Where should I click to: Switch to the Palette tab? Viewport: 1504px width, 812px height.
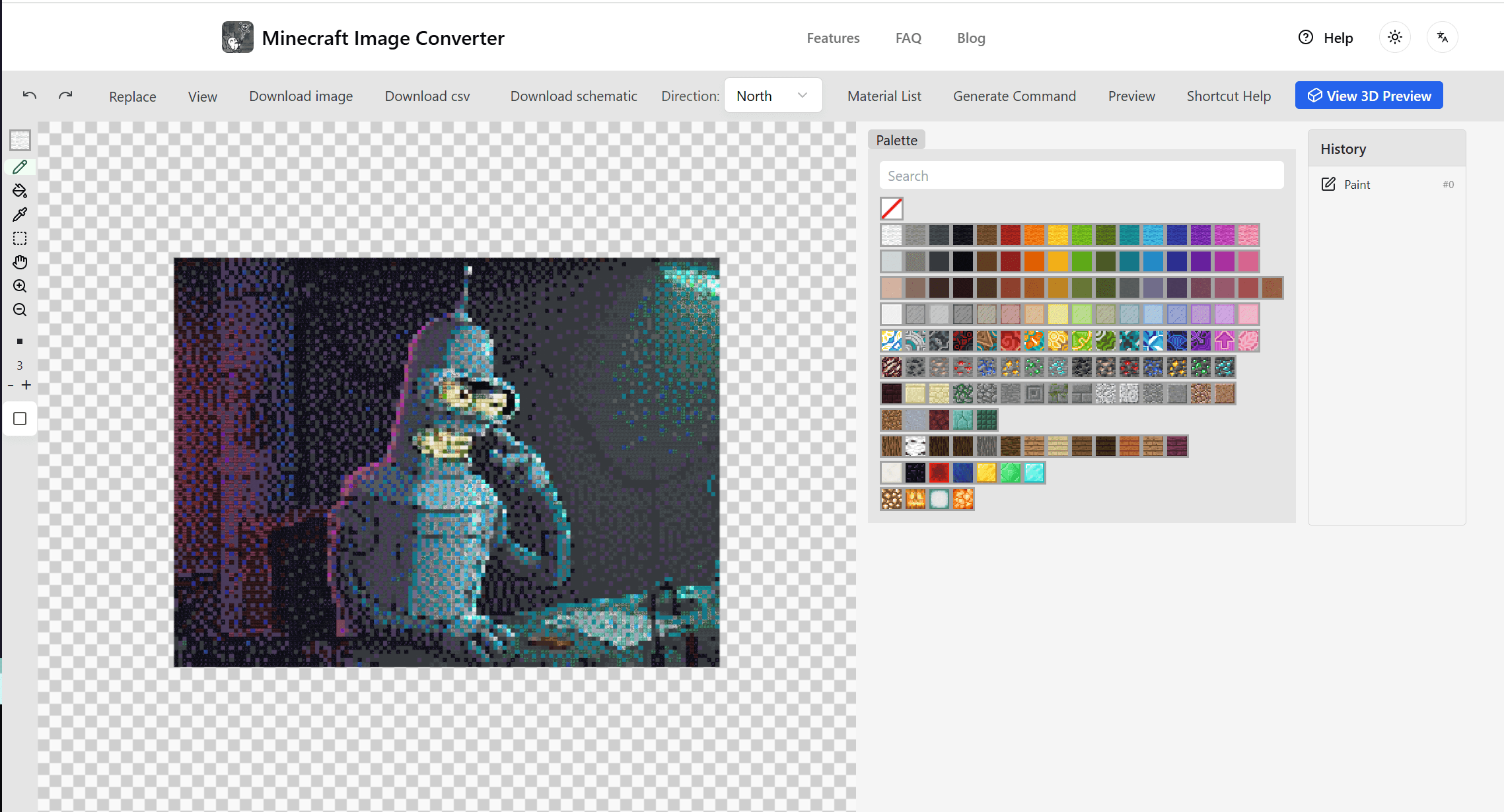tap(896, 140)
